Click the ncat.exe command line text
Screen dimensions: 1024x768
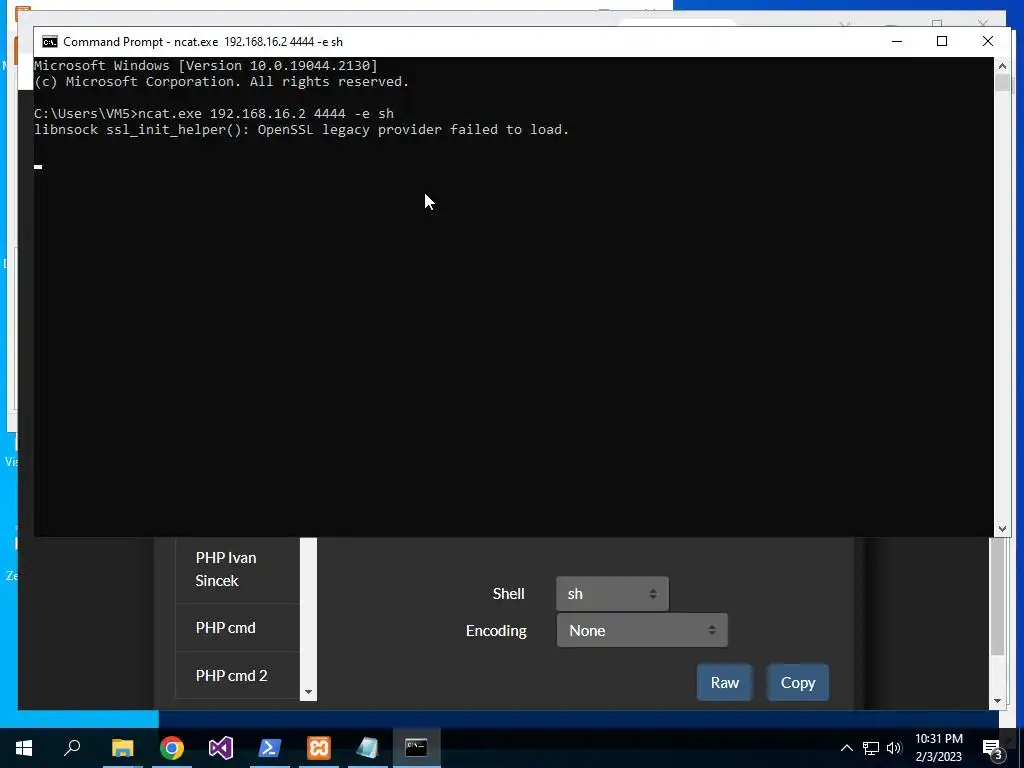(x=266, y=114)
